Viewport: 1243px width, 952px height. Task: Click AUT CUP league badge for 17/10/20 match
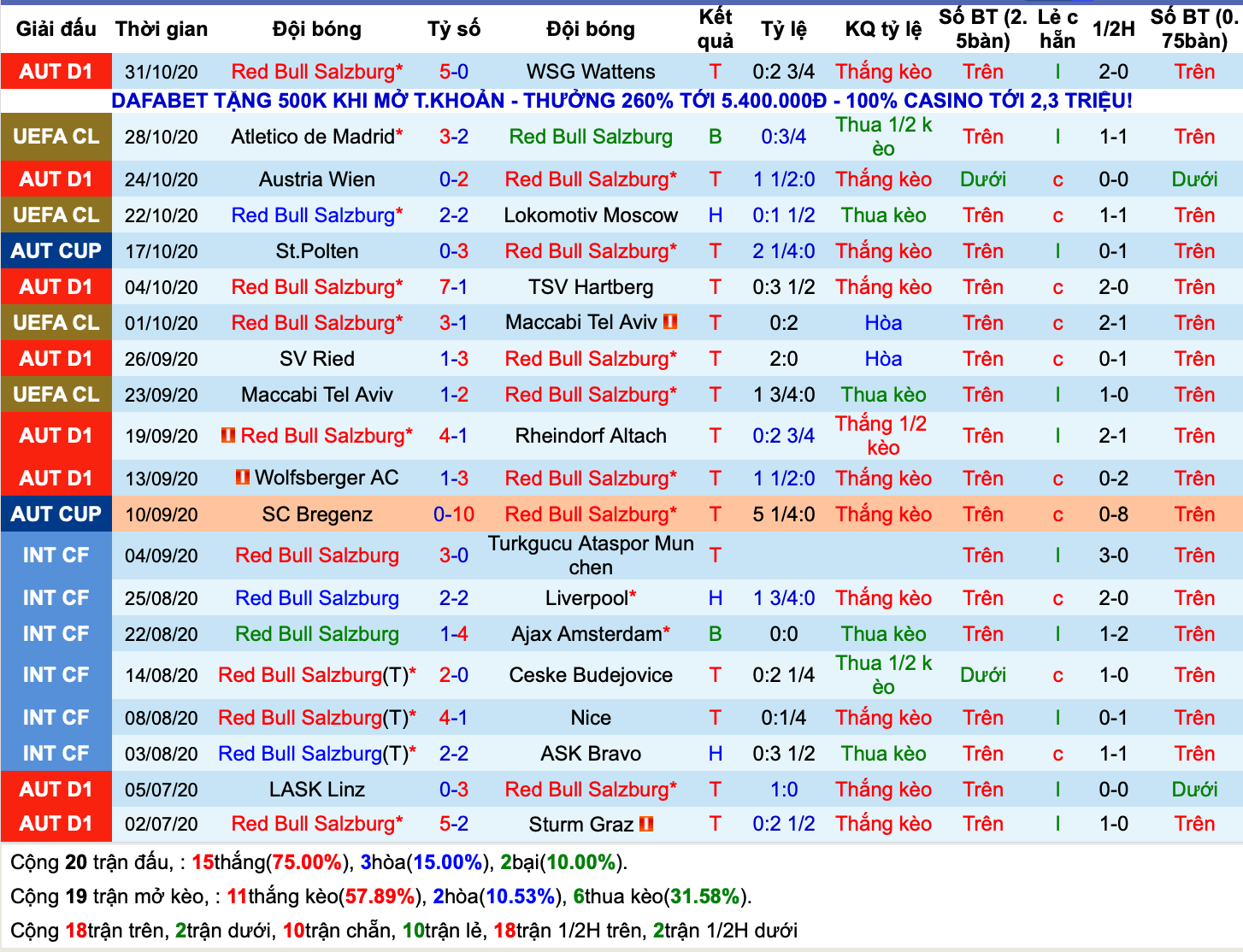point(56,251)
